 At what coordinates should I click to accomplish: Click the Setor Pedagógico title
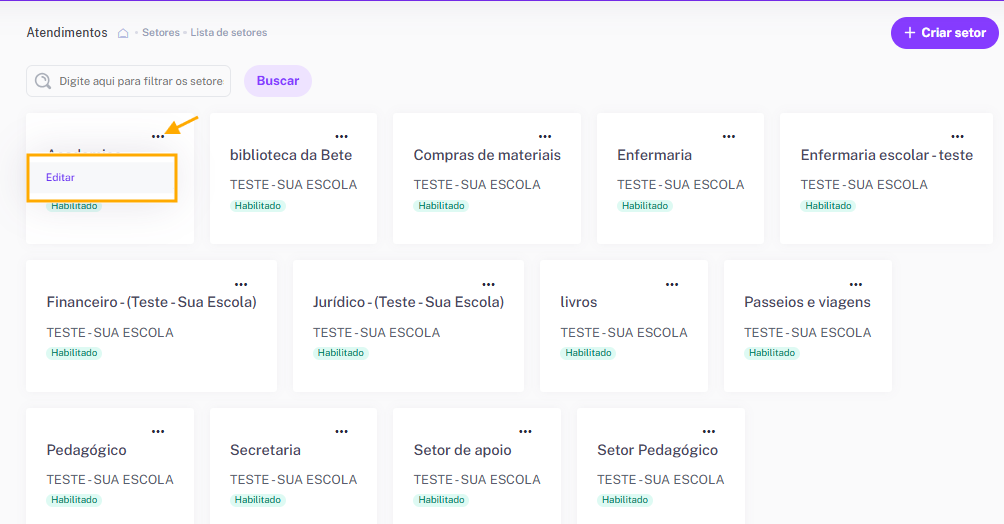tap(658, 450)
